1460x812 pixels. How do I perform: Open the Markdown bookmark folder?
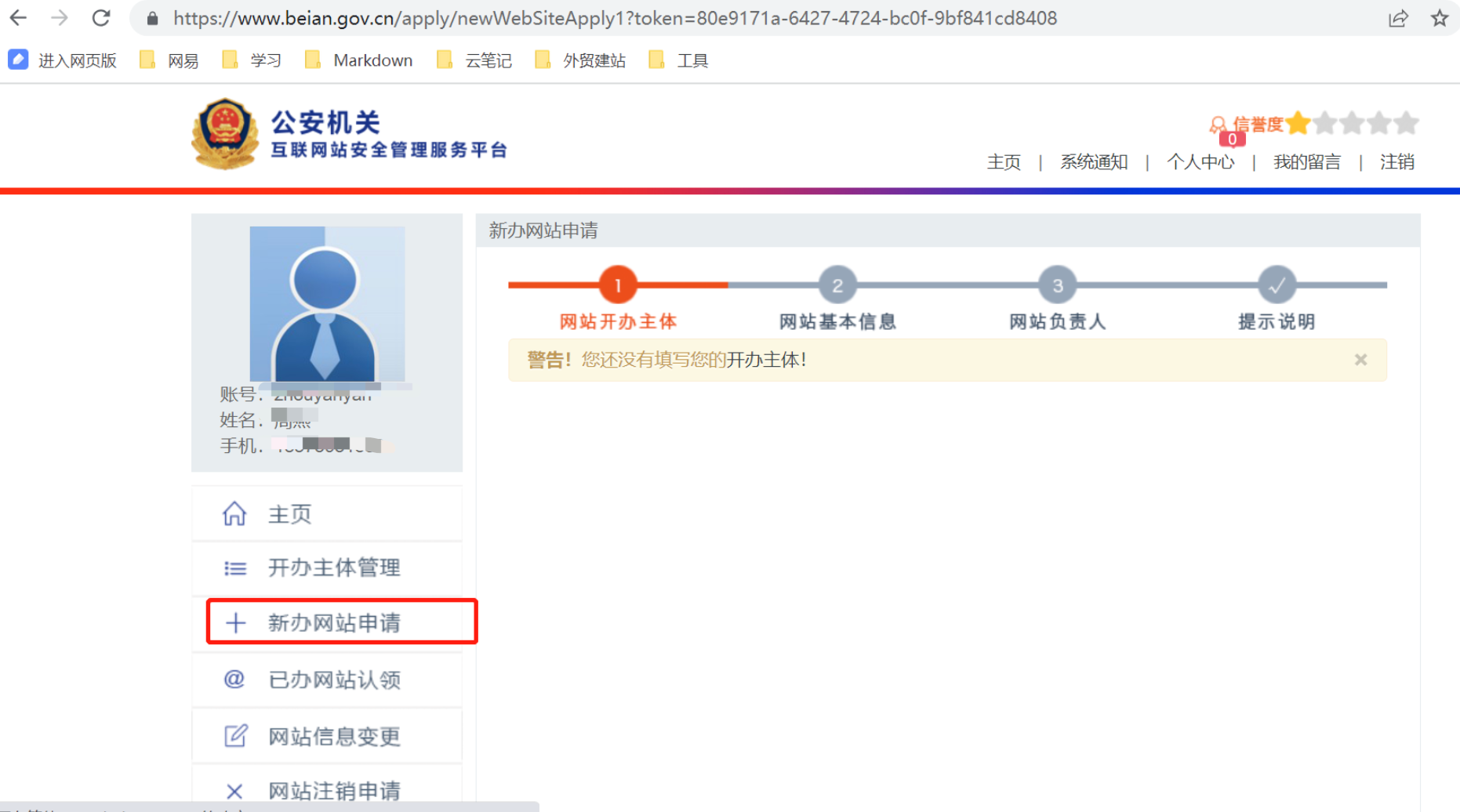click(359, 60)
